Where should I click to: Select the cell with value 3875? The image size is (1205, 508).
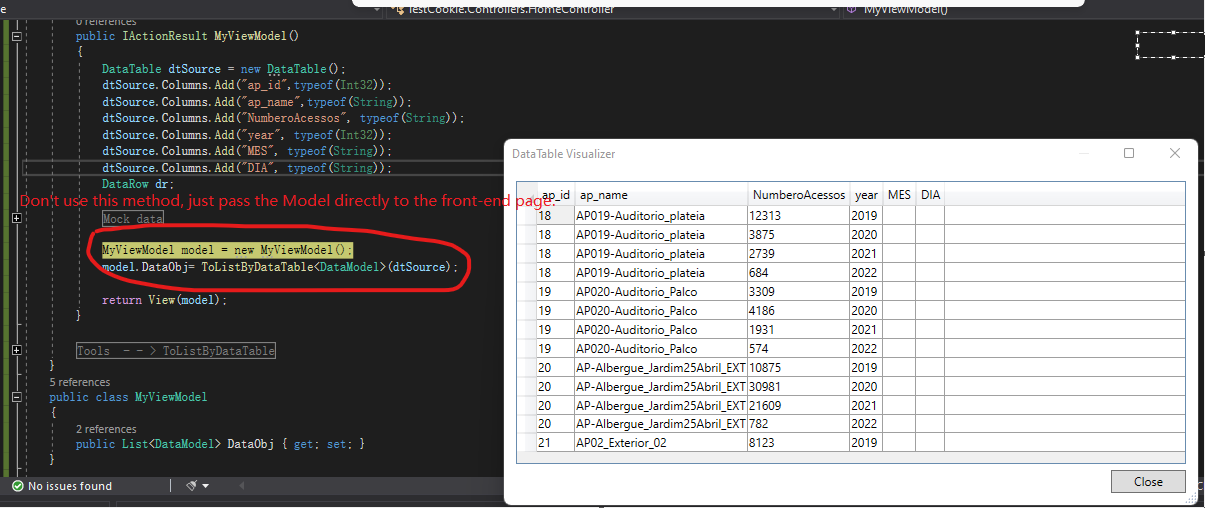(799, 234)
